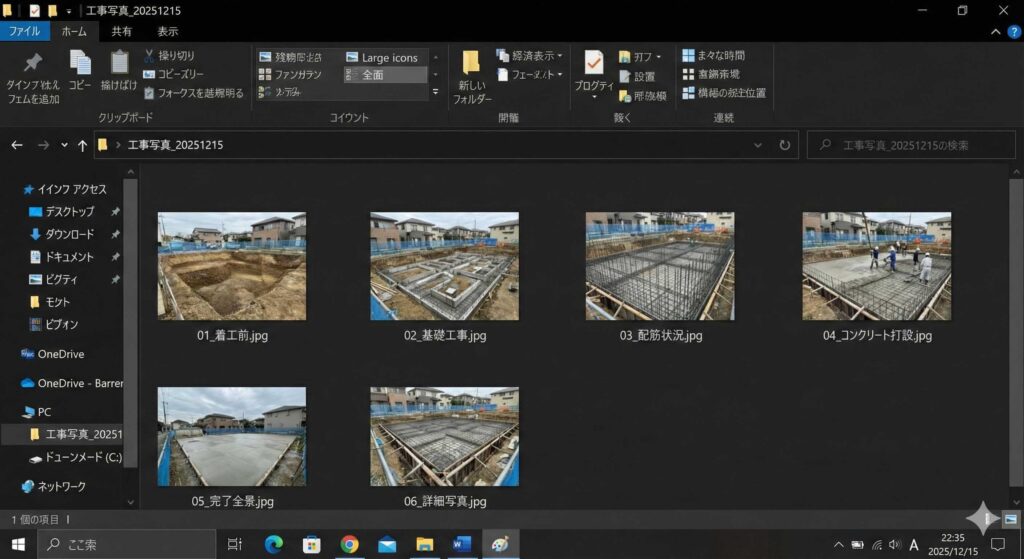Viewport: 1024px width, 559px height.
Task: Click the pin to Quick Access ribbon icon
Action: 32,65
